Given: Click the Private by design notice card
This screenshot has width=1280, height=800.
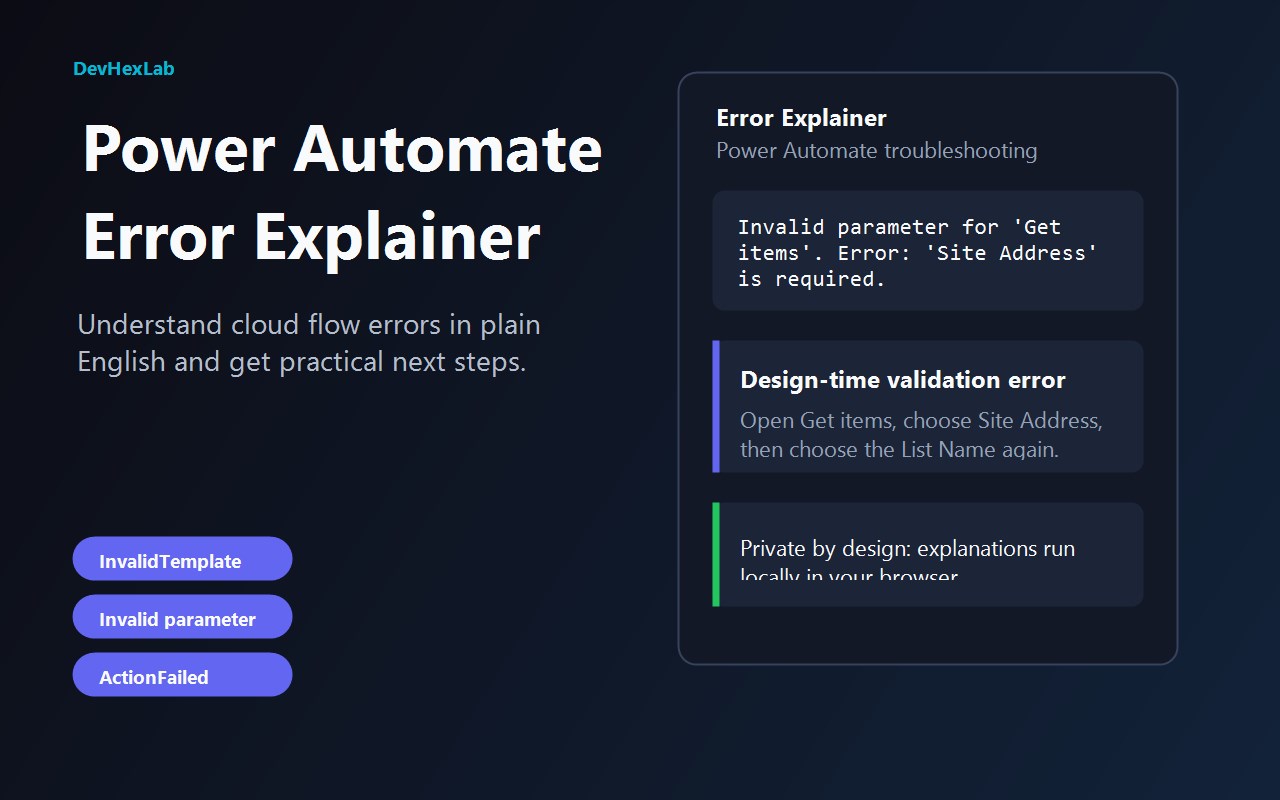Looking at the screenshot, I should pyautogui.click(x=928, y=554).
